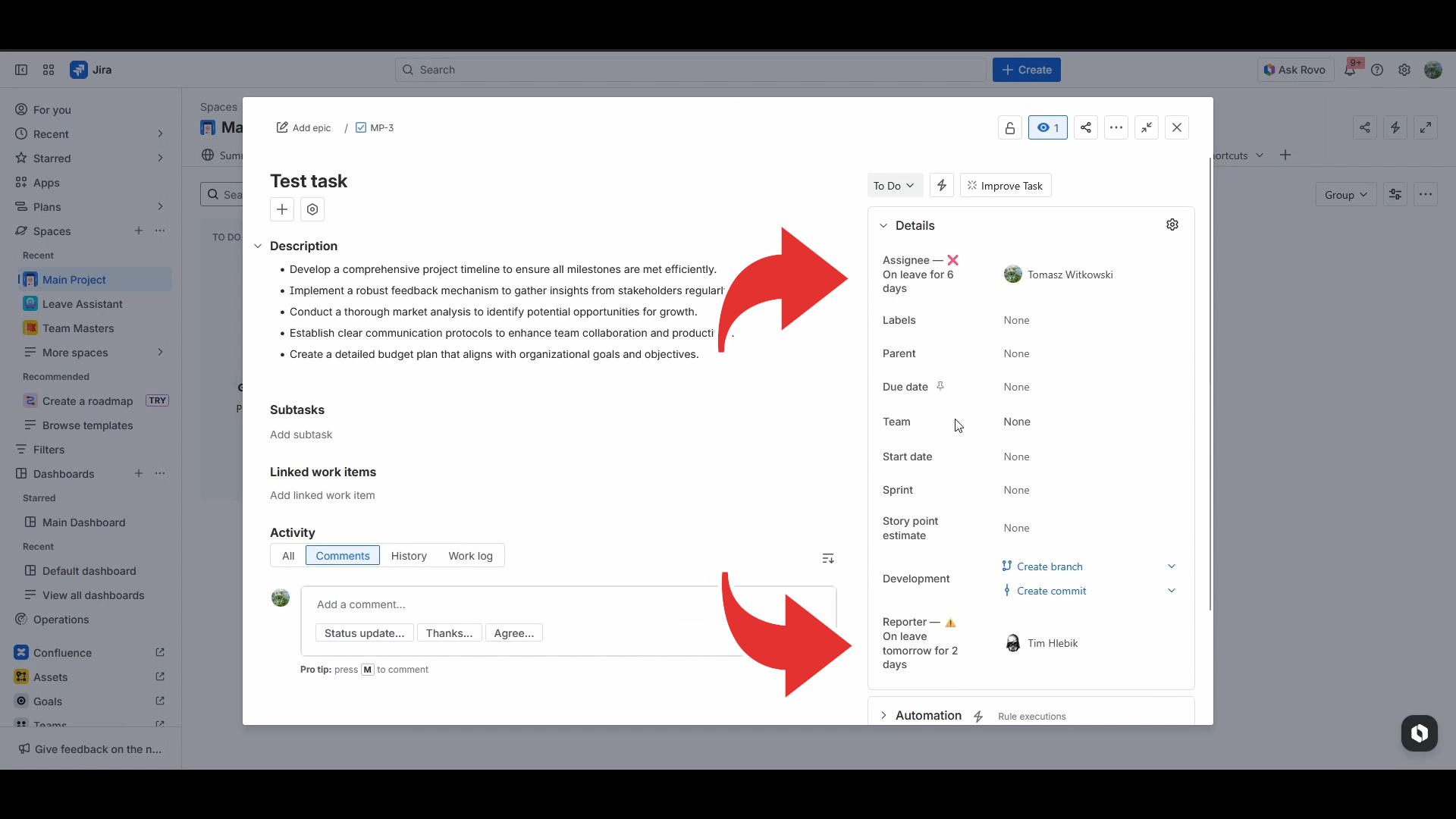Expand the Automation section
1456x819 pixels.
883,715
